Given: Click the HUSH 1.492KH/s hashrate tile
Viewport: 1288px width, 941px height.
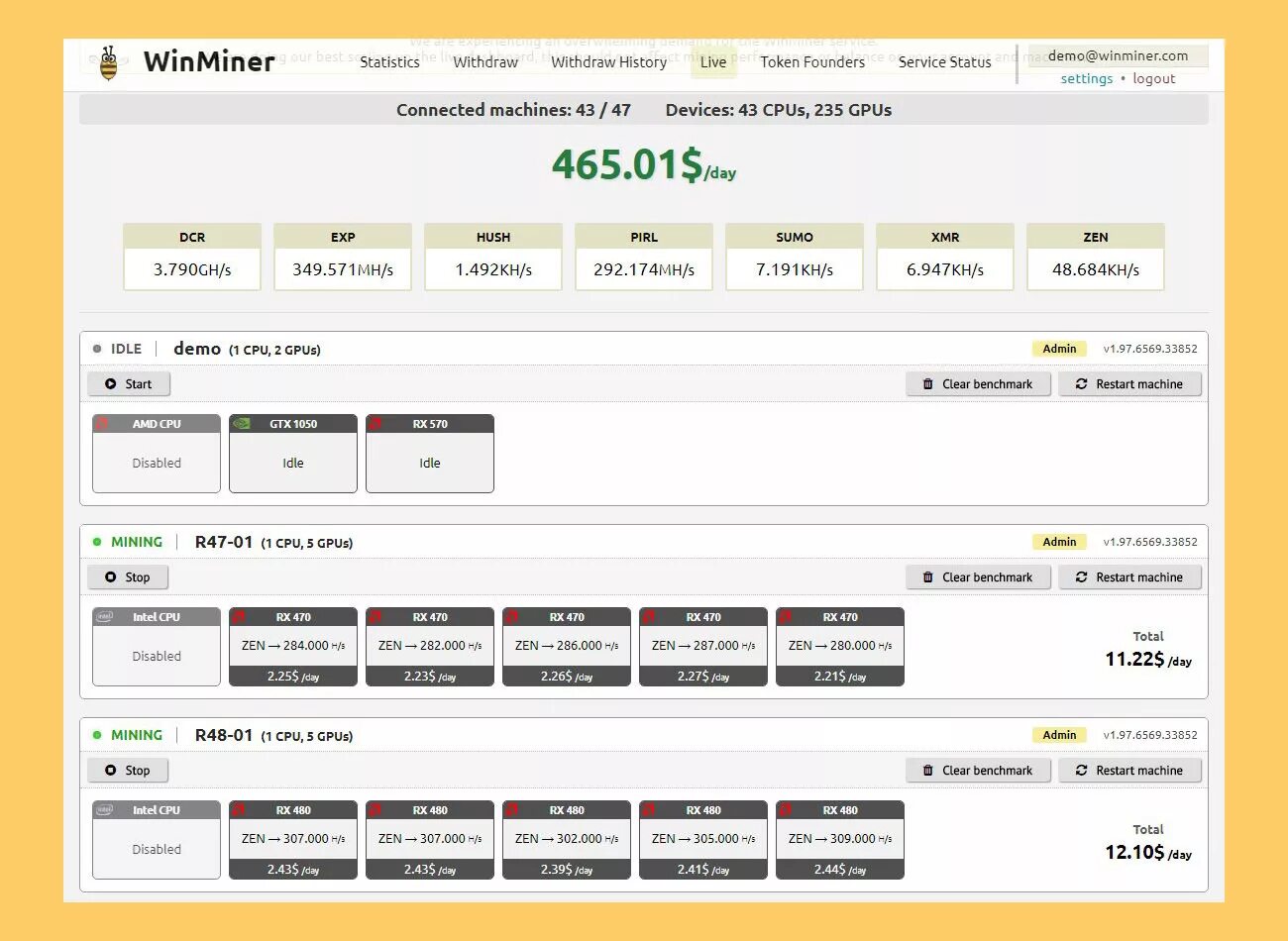Looking at the screenshot, I should click(493, 257).
